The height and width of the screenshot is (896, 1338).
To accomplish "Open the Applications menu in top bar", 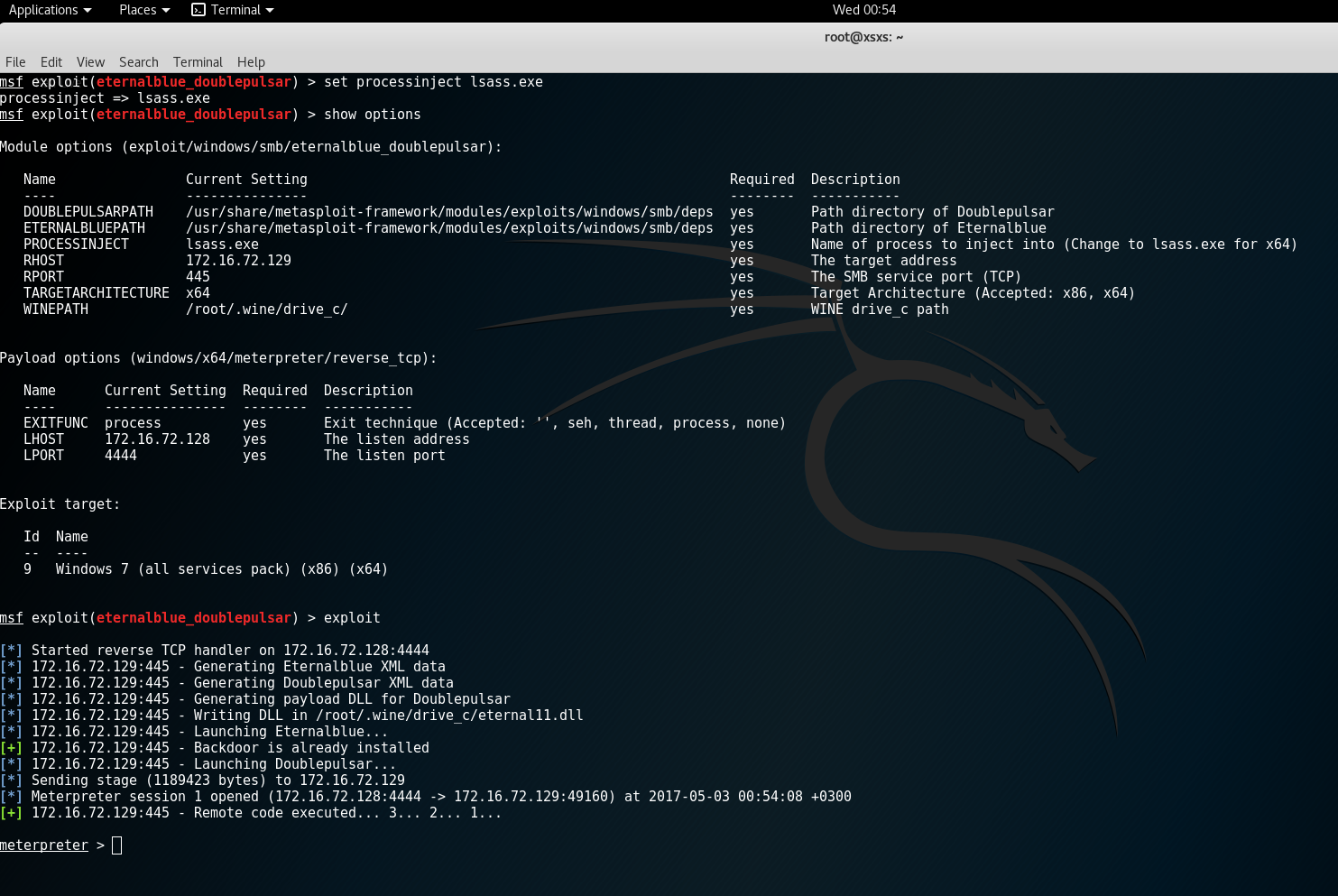I will coord(50,10).
